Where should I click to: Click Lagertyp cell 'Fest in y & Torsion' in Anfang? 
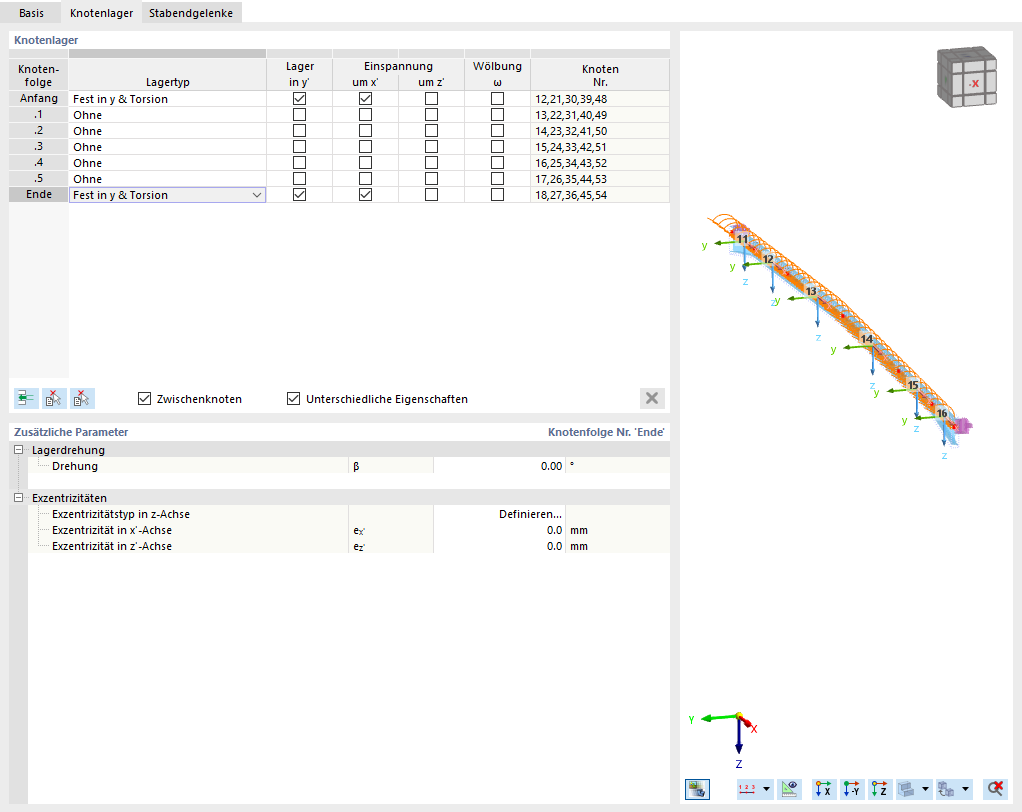(x=168, y=99)
